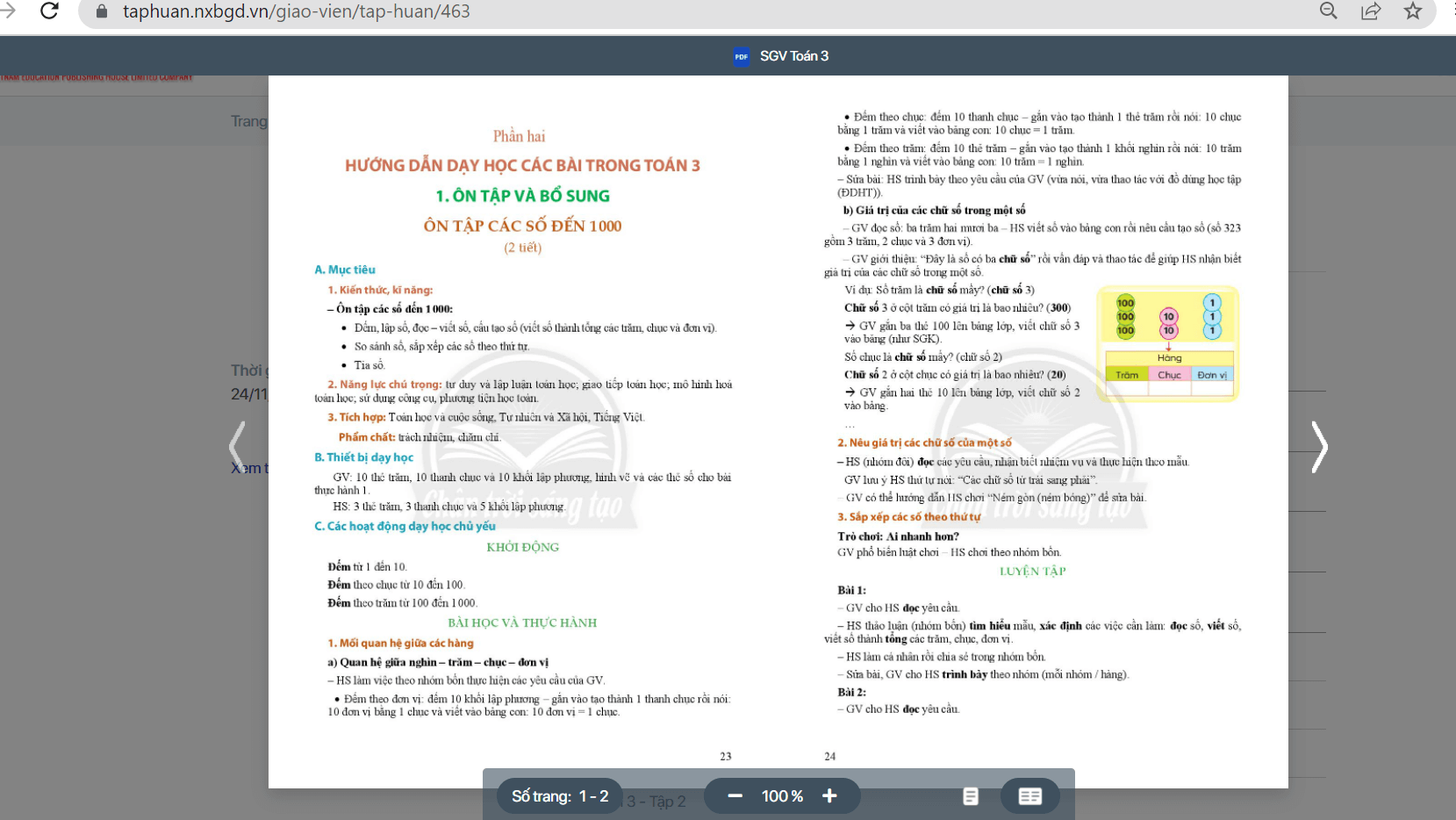Click '1. Kiến thức, kĩ năng:' line
The image size is (1456, 820).
tap(380, 290)
